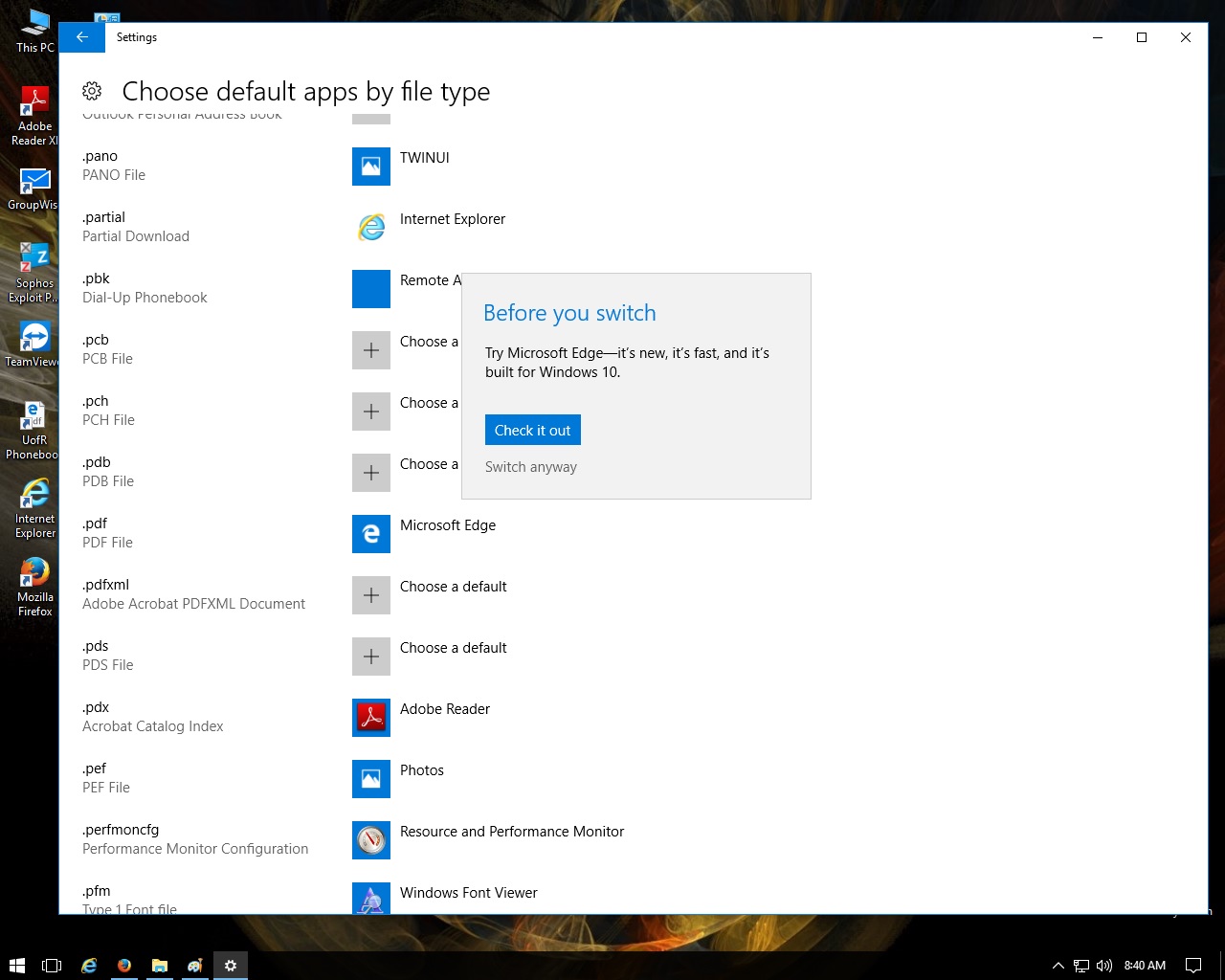Click the plus icon for .pdfxml file type
The height and width of the screenshot is (980, 1225).
[x=371, y=595]
